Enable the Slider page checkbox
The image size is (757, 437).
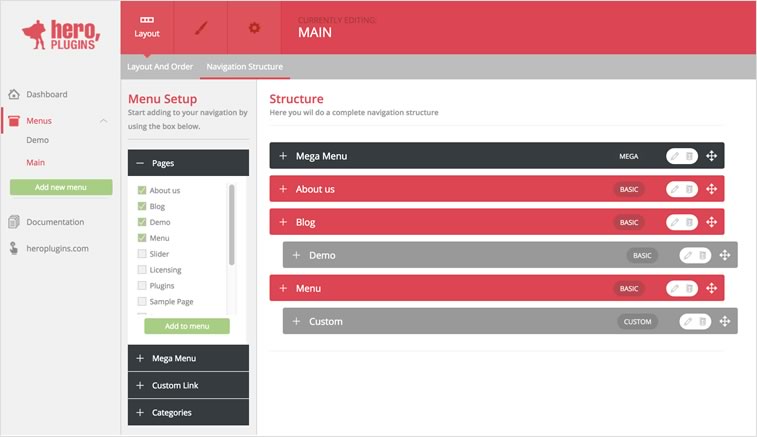pyautogui.click(x=142, y=254)
